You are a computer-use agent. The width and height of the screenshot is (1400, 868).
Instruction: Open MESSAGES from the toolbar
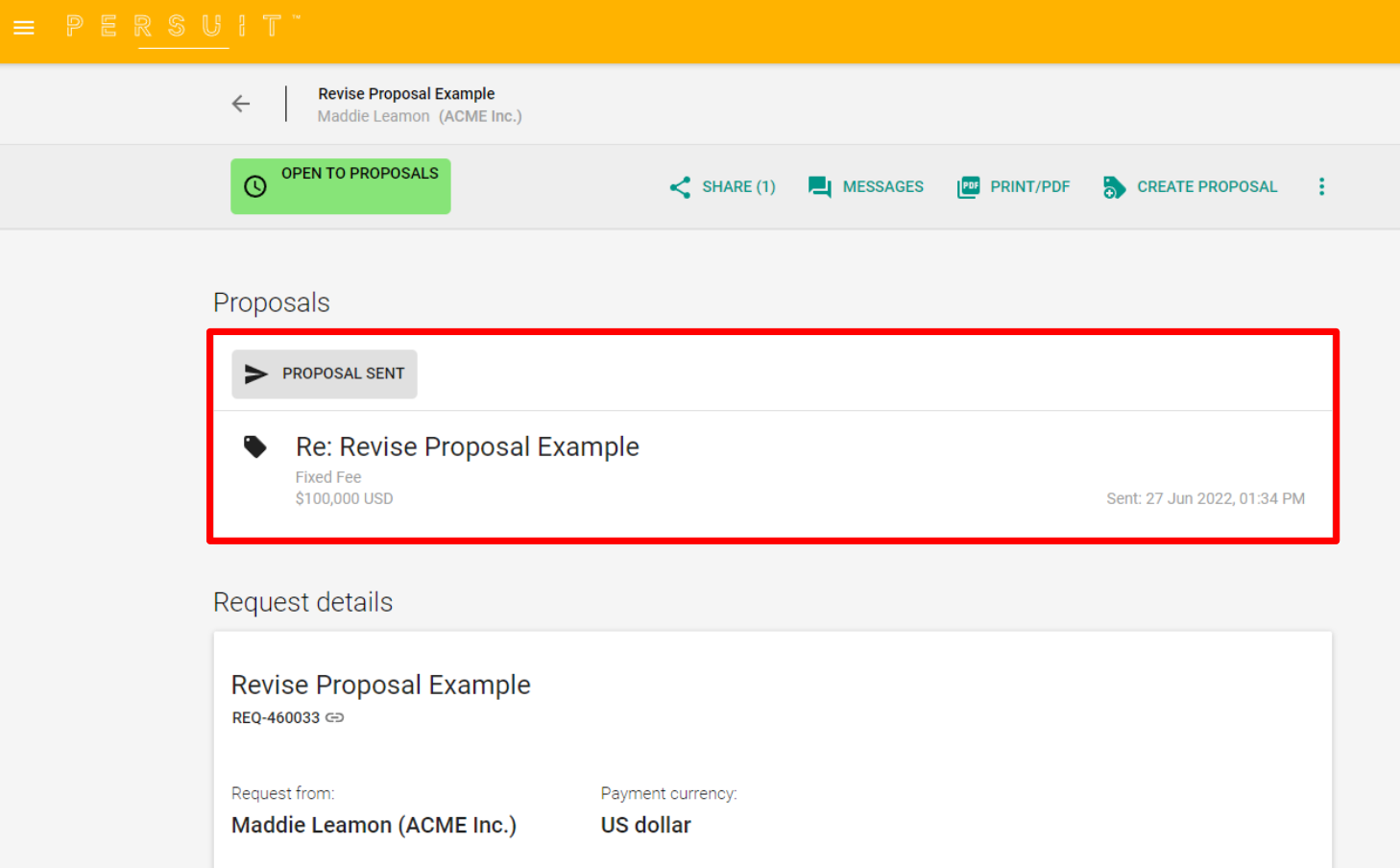coord(882,187)
